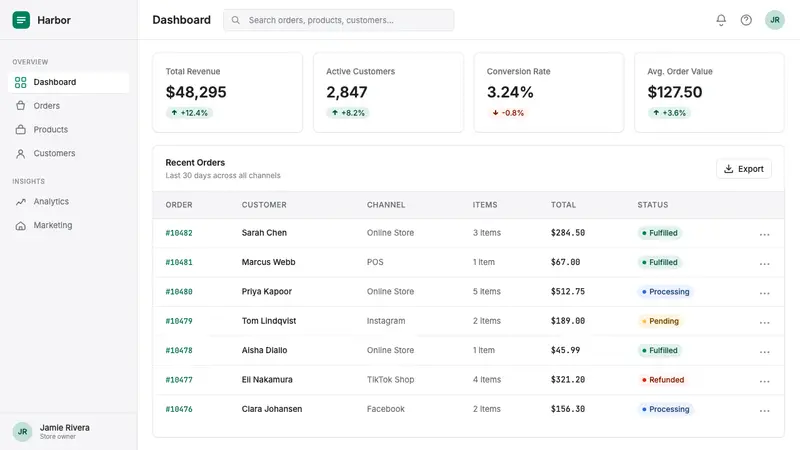Click the Orders bag icon in sidebar
Image resolution: width=800 pixels, height=450 pixels.
[20, 106]
